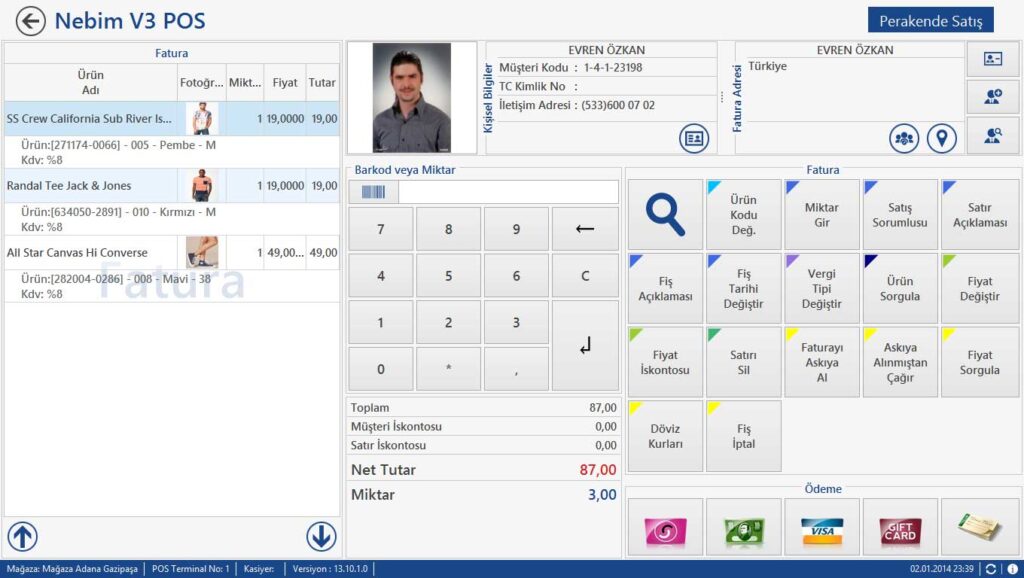Click the add customer icon with plus sign
This screenshot has width=1024, height=578.
click(992, 97)
